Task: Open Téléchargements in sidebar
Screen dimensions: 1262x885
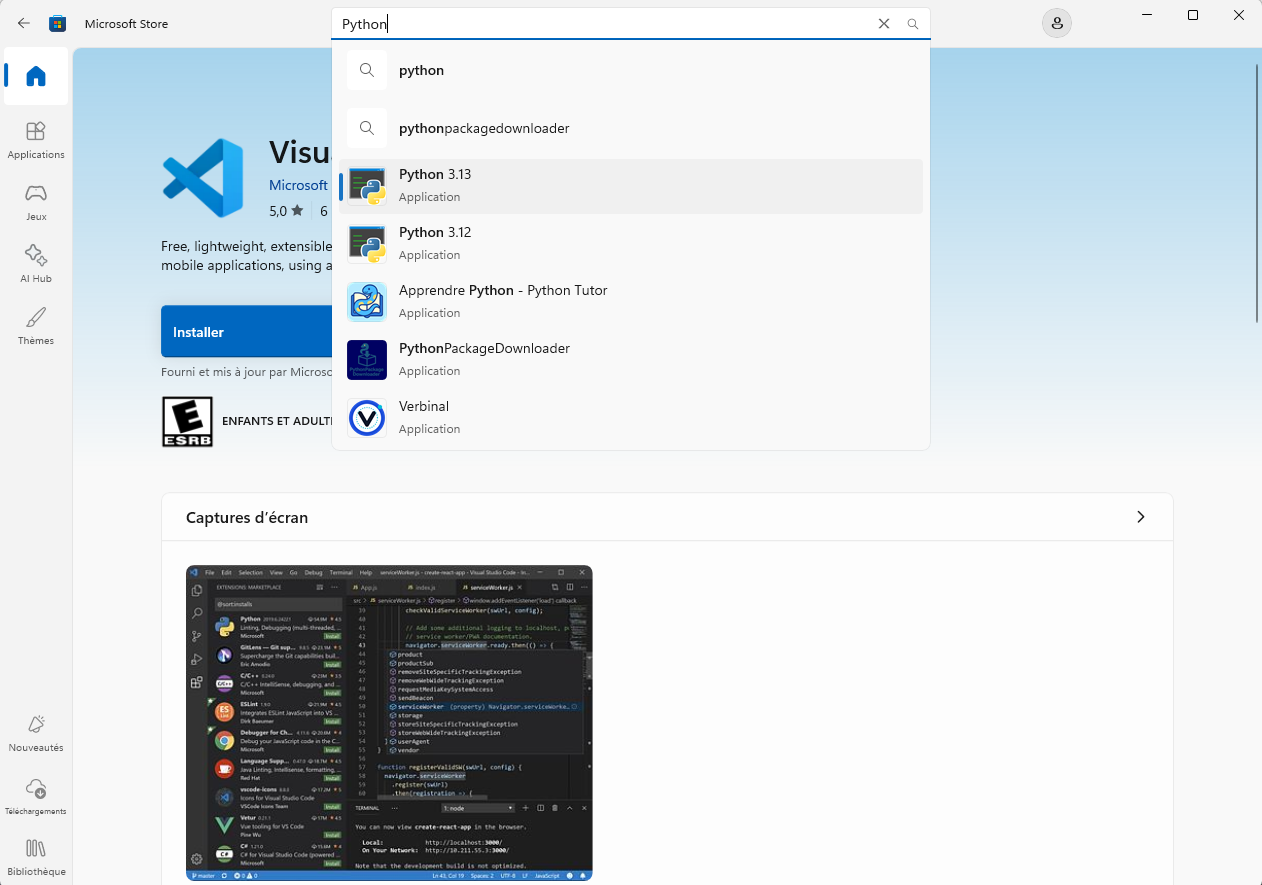Action: 36,797
